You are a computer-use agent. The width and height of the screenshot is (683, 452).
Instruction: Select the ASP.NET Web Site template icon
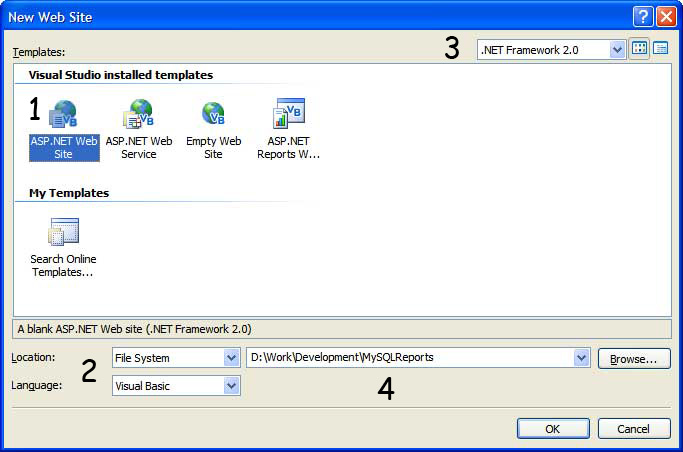[x=64, y=114]
